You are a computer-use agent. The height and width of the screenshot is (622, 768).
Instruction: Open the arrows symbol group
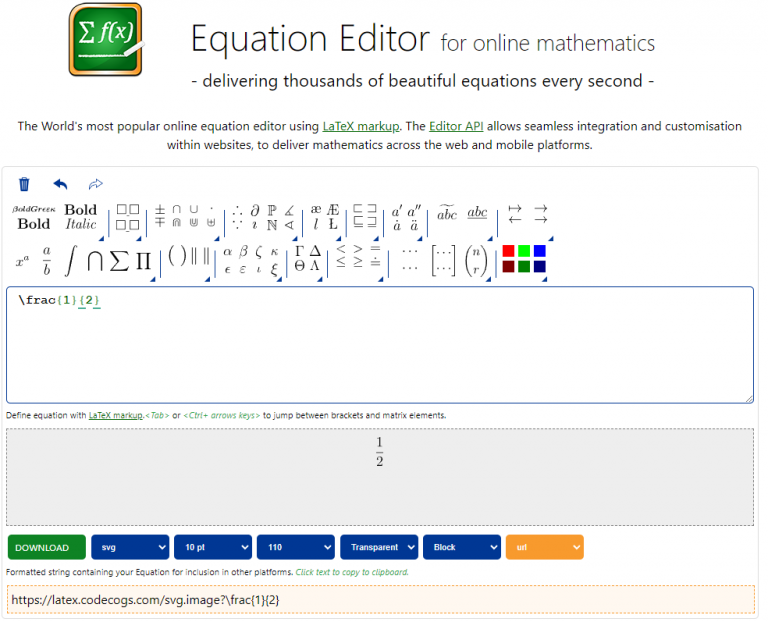tap(528, 214)
